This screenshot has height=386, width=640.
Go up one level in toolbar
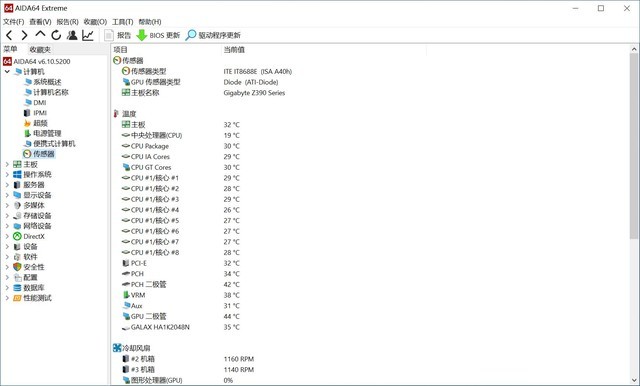coord(40,34)
